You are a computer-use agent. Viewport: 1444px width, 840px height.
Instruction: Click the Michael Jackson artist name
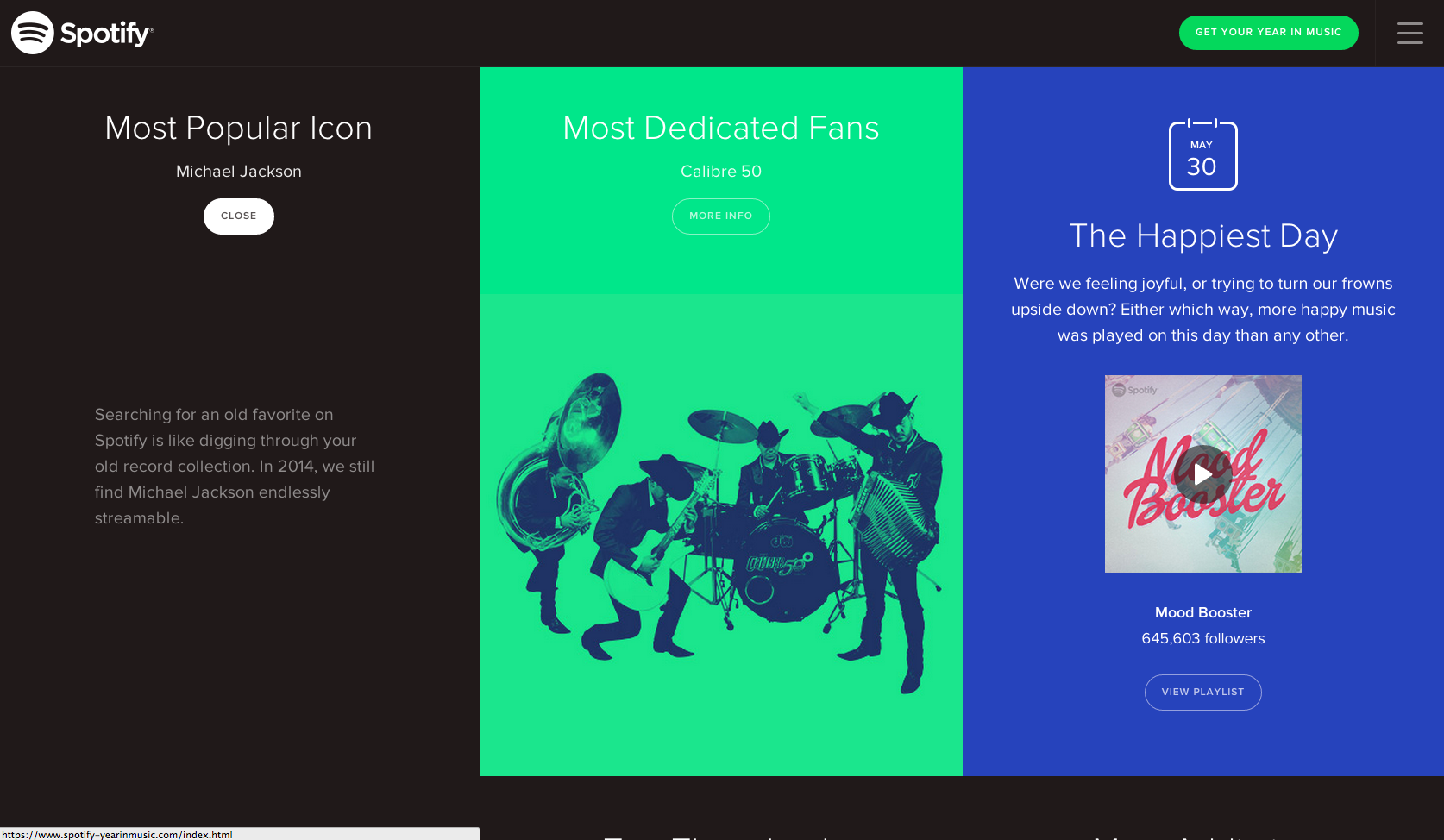pyautogui.click(x=239, y=172)
